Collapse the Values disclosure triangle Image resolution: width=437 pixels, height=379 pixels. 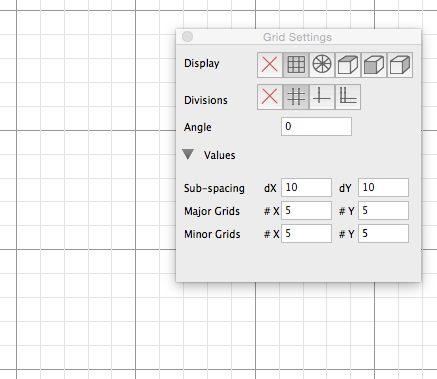(x=188, y=154)
